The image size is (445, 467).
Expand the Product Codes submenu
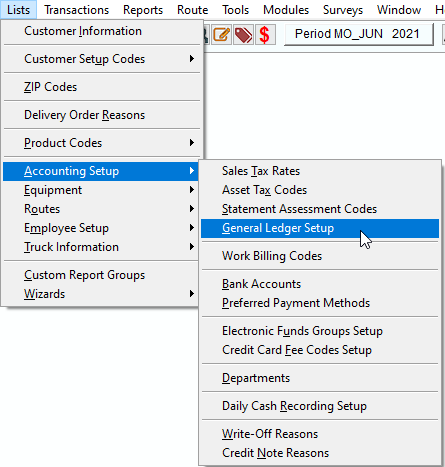tap(102, 143)
